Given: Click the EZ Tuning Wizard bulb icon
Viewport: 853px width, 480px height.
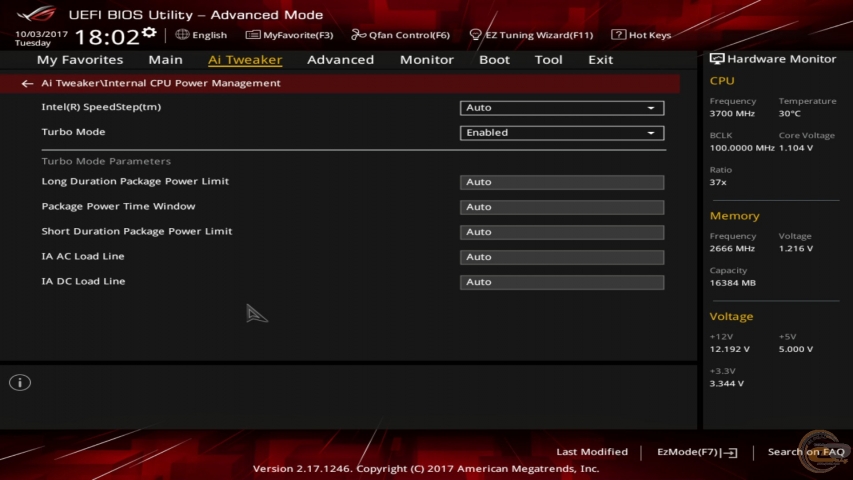Looking at the screenshot, I should pyautogui.click(x=475, y=35).
